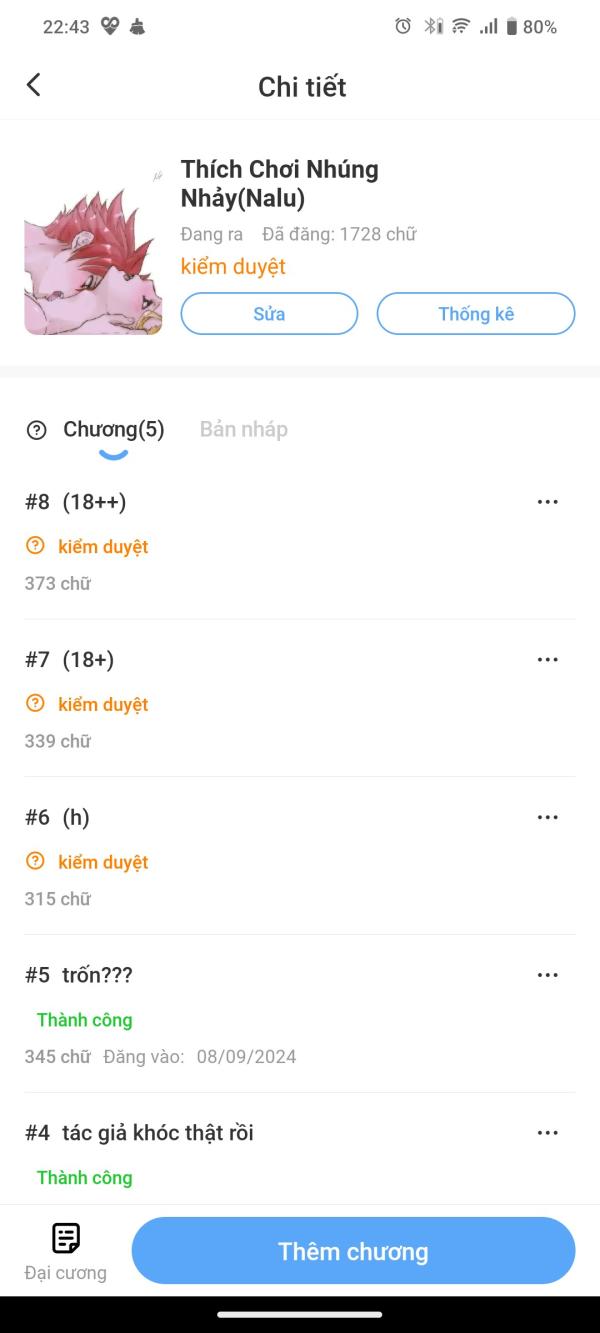This screenshot has width=600, height=1333.
Task: Tap the battery icon in status bar
Action: (512, 27)
